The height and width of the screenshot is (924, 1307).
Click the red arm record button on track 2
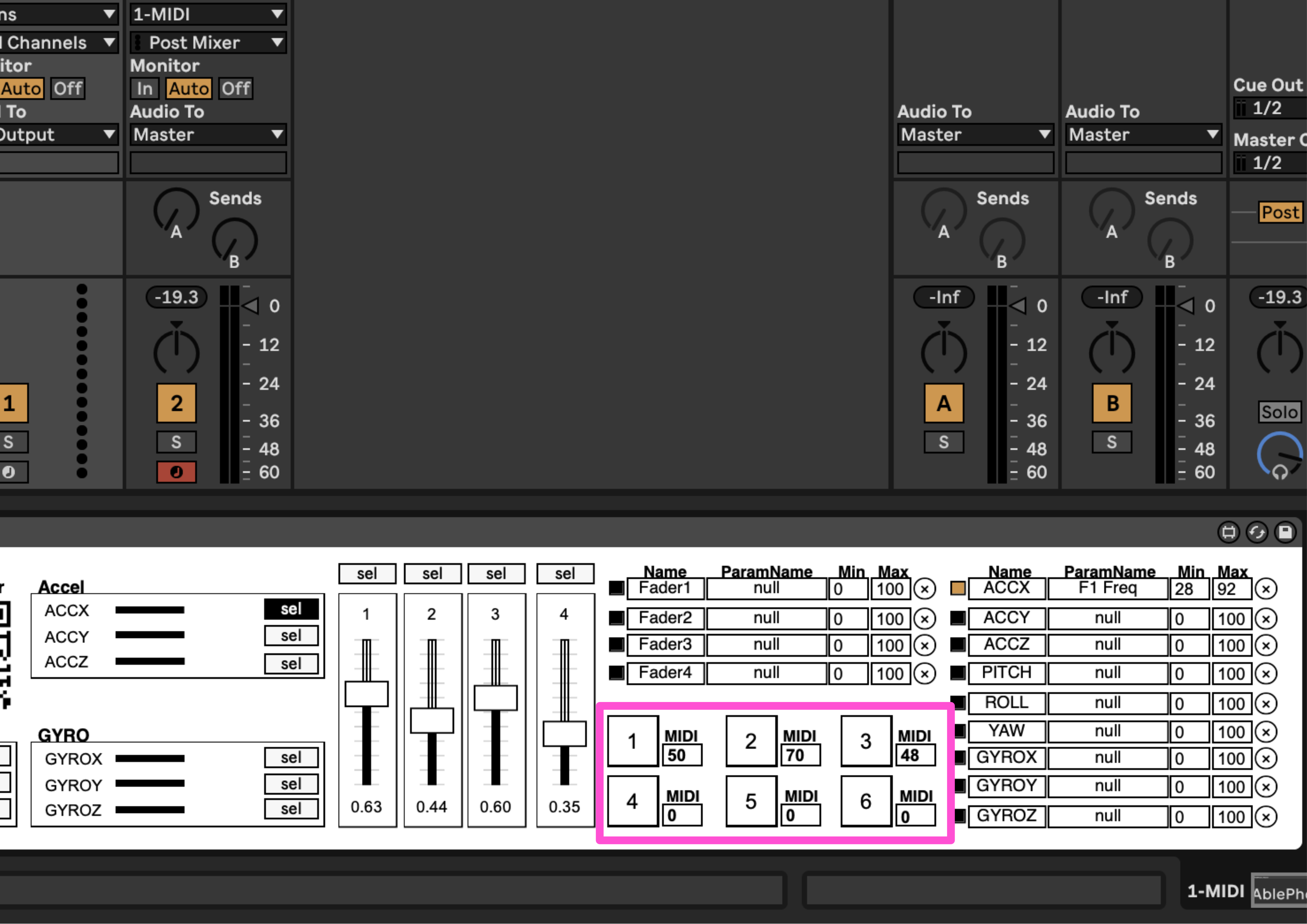(177, 471)
